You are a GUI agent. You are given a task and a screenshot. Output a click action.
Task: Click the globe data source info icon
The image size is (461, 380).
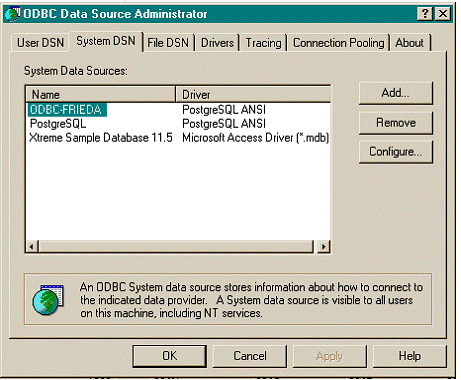tap(48, 299)
